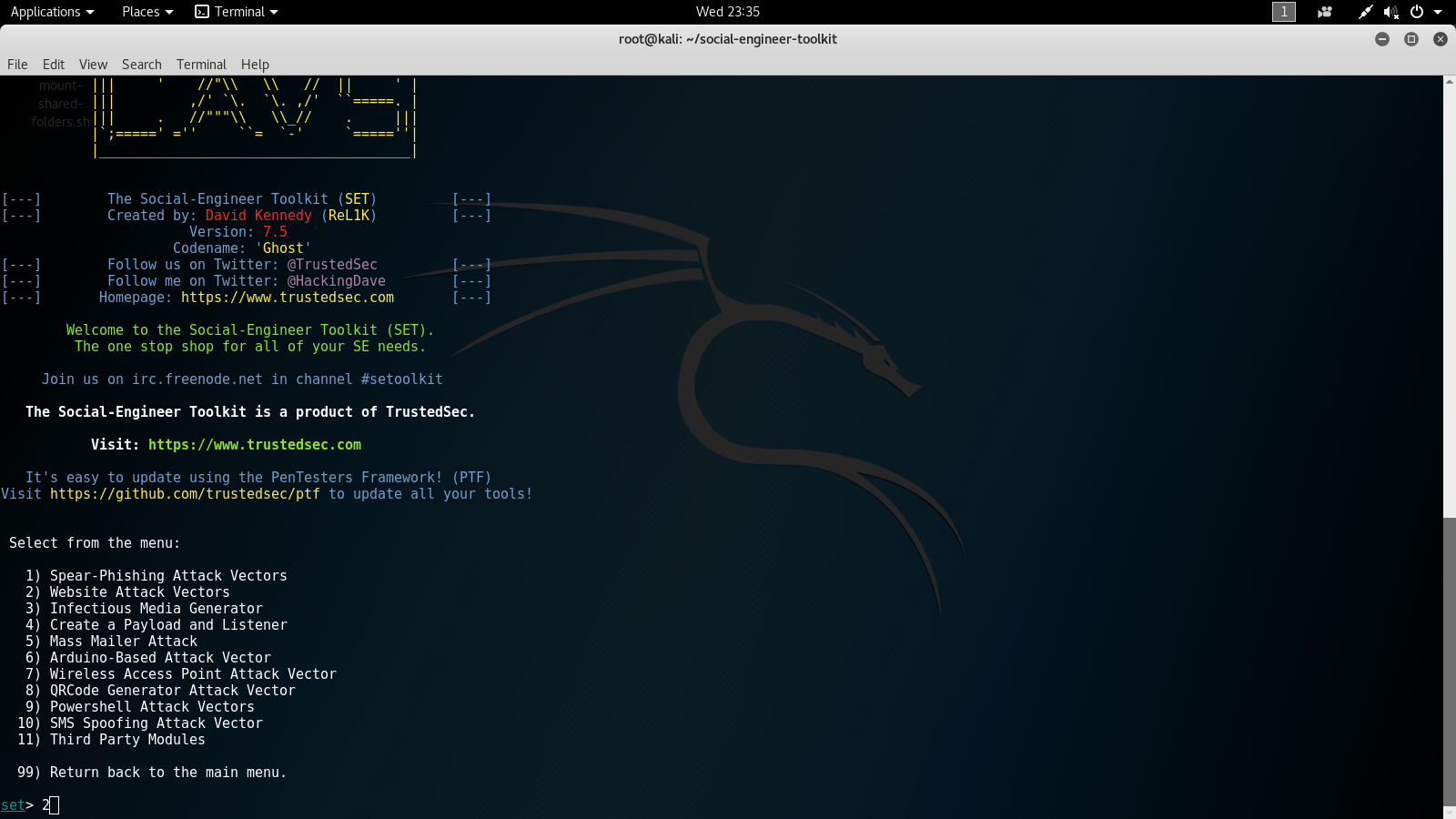
Task: Select workspace indicator 1
Action: (x=1284, y=12)
